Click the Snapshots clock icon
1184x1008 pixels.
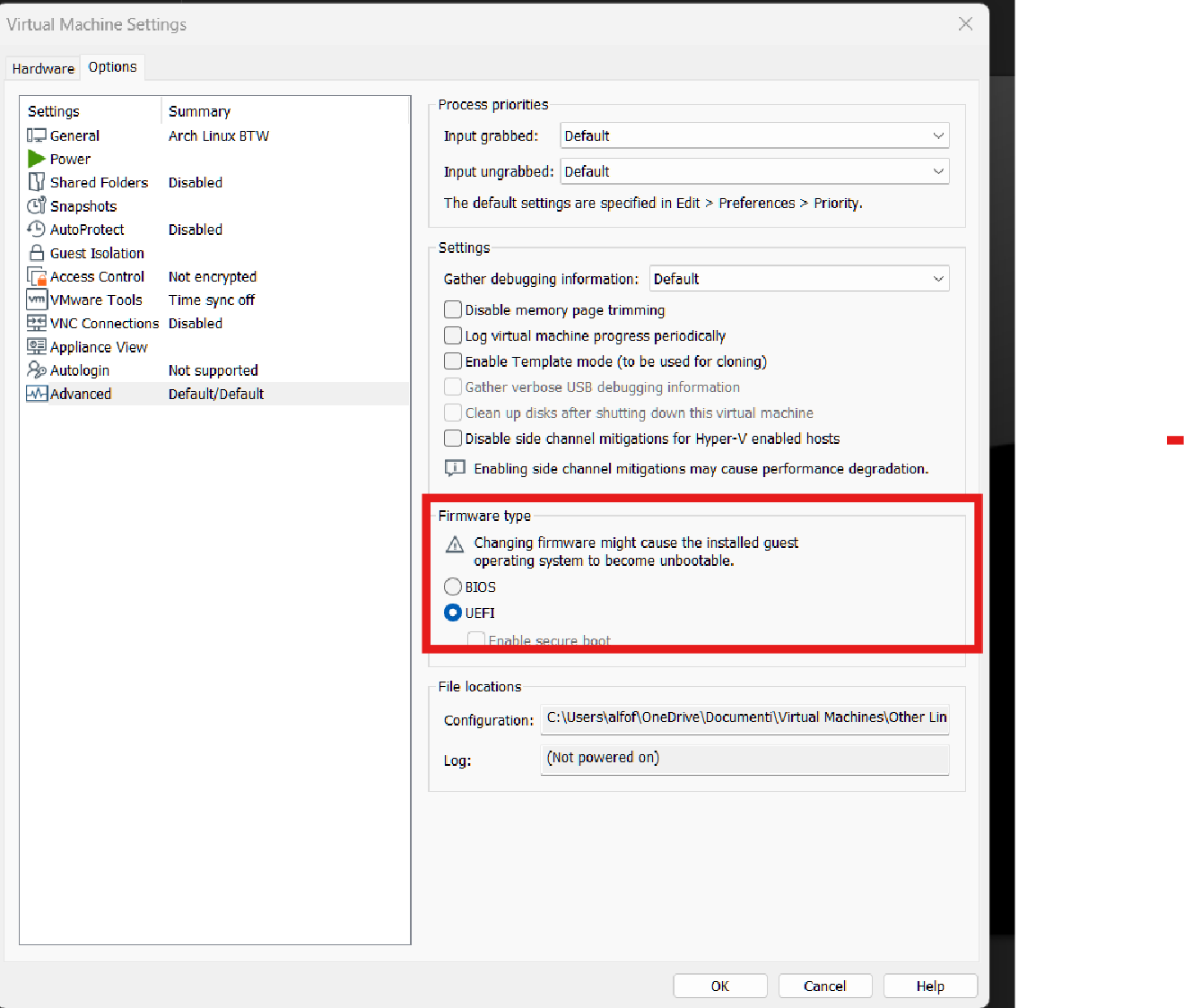[37, 205]
